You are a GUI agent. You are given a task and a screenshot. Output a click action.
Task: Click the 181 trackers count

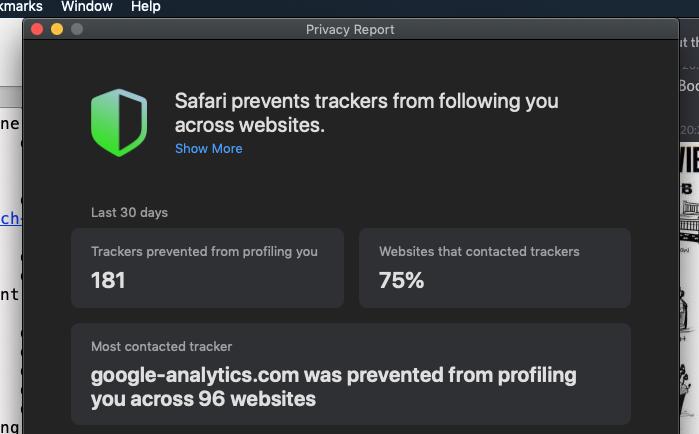(x=108, y=280)
